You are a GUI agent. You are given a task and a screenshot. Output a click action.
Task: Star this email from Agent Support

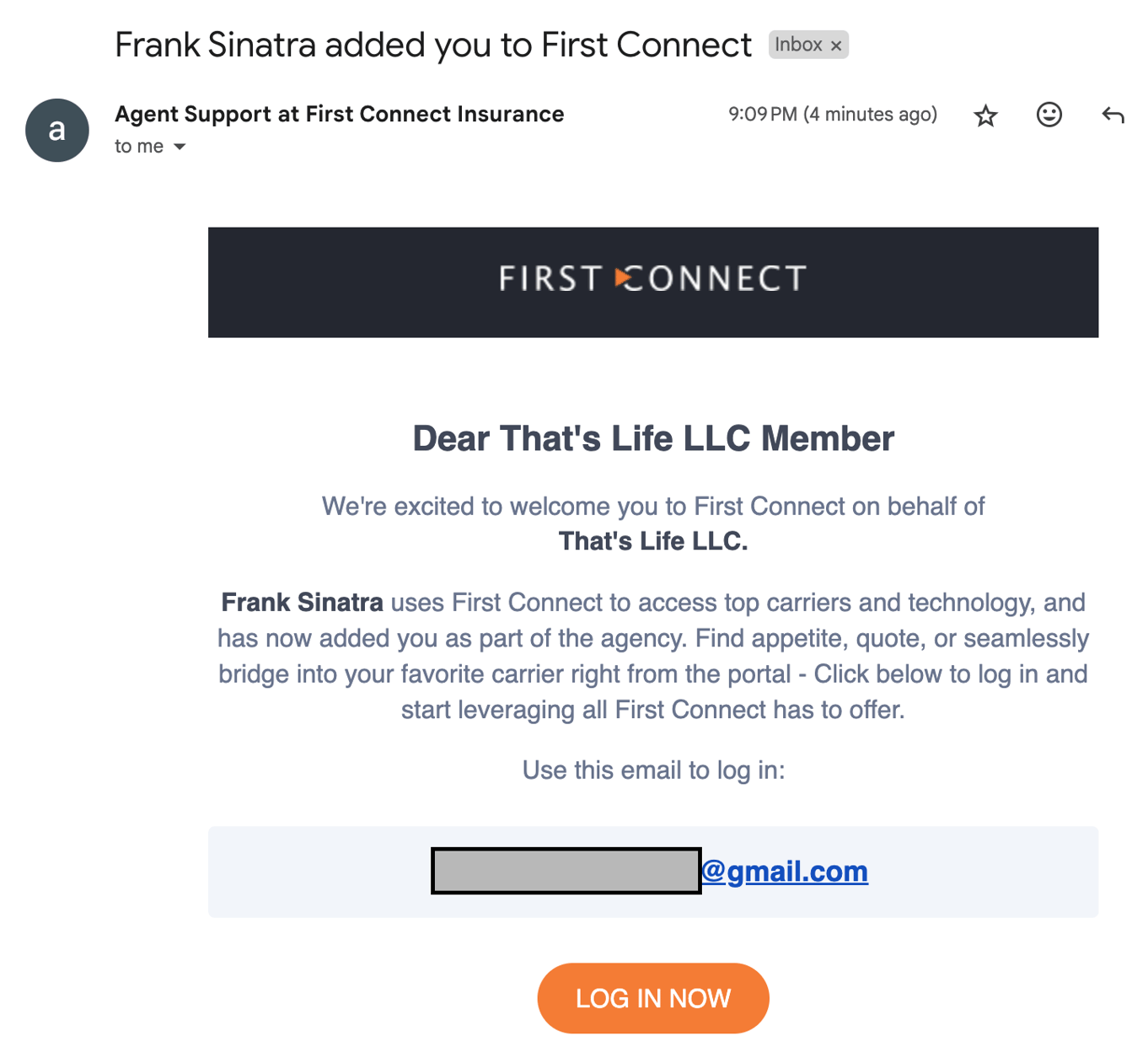click(x=984, y=115)
